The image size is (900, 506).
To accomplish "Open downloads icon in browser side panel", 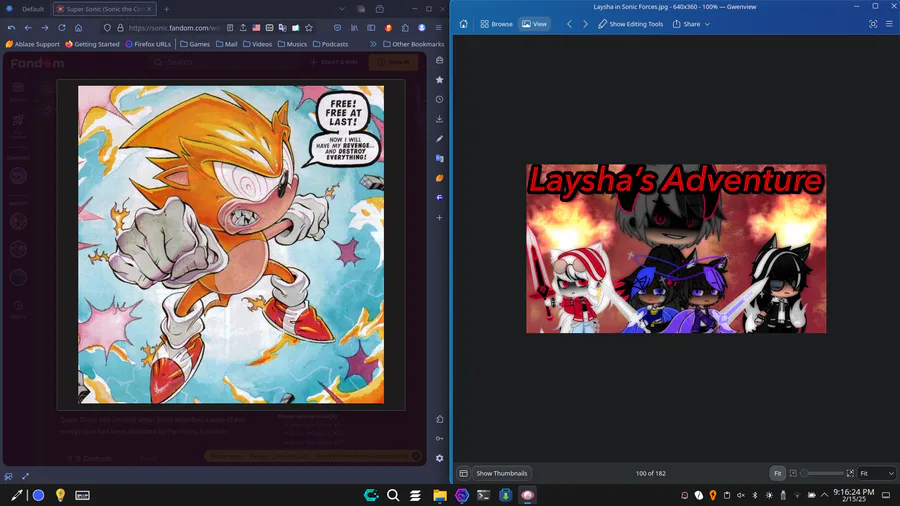I will (439, 119).
